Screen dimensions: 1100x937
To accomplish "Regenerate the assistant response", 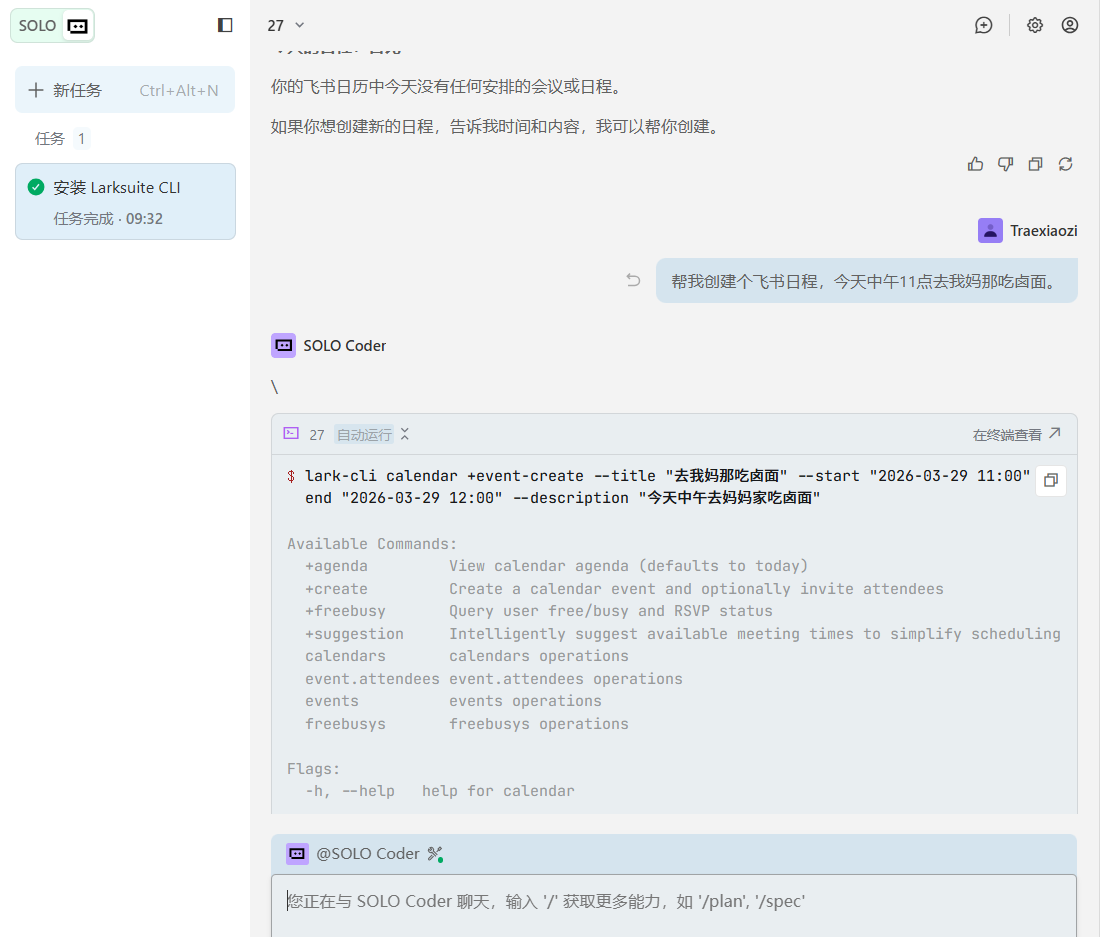I will coord(1066,164).
